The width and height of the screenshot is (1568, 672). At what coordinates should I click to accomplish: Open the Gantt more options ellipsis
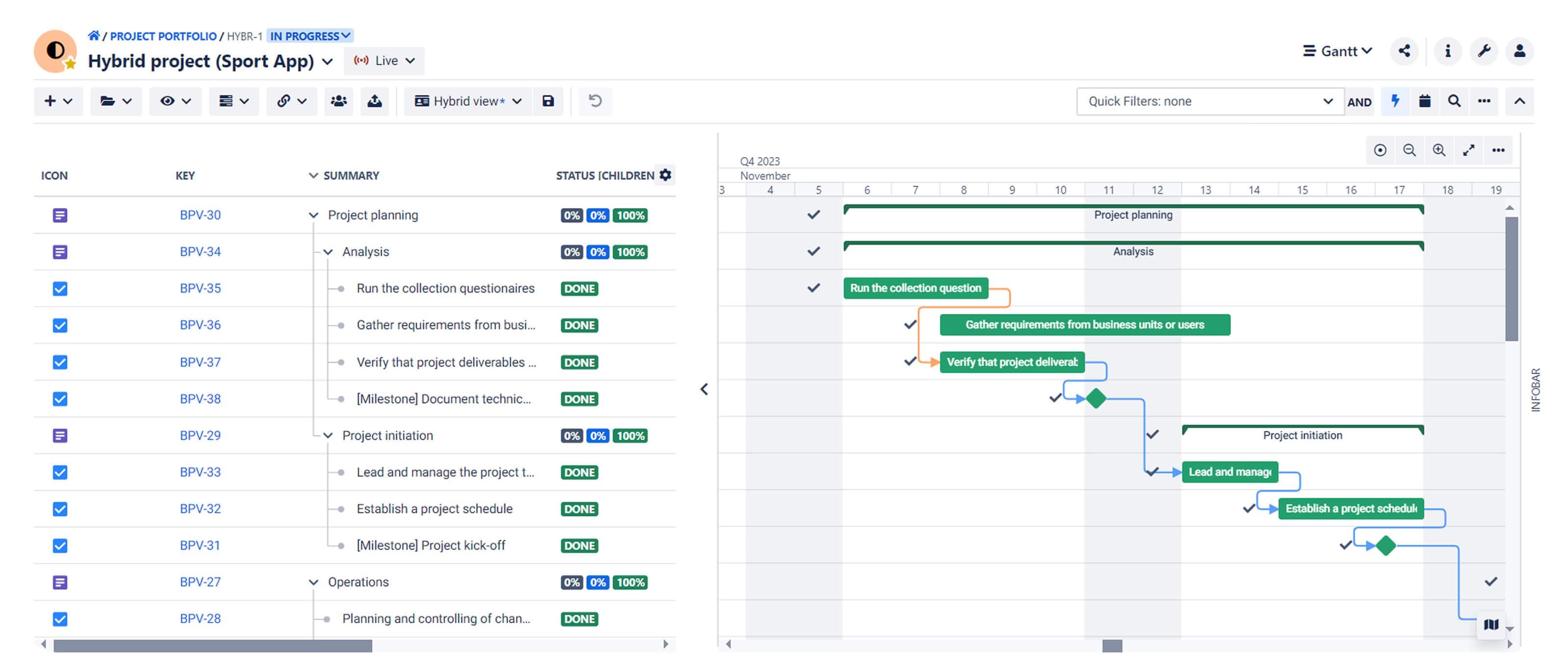coord(1498,150)
